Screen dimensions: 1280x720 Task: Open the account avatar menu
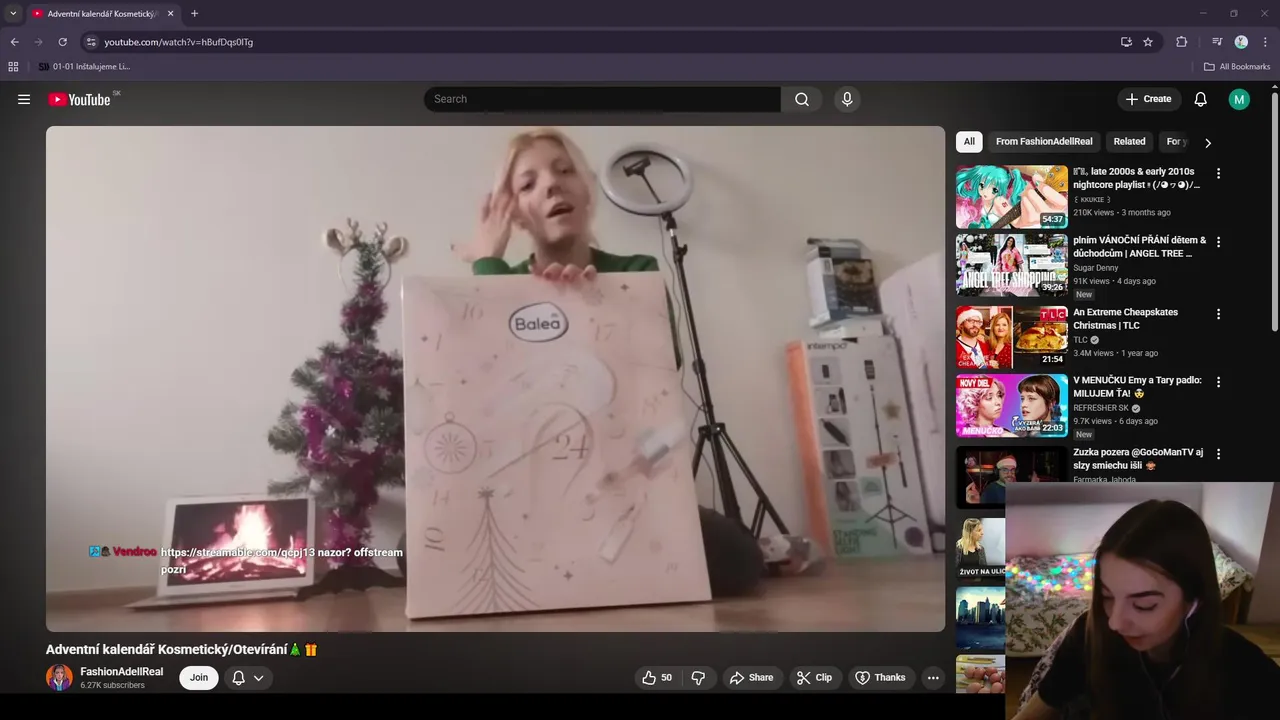click(x=1239, y=99)
